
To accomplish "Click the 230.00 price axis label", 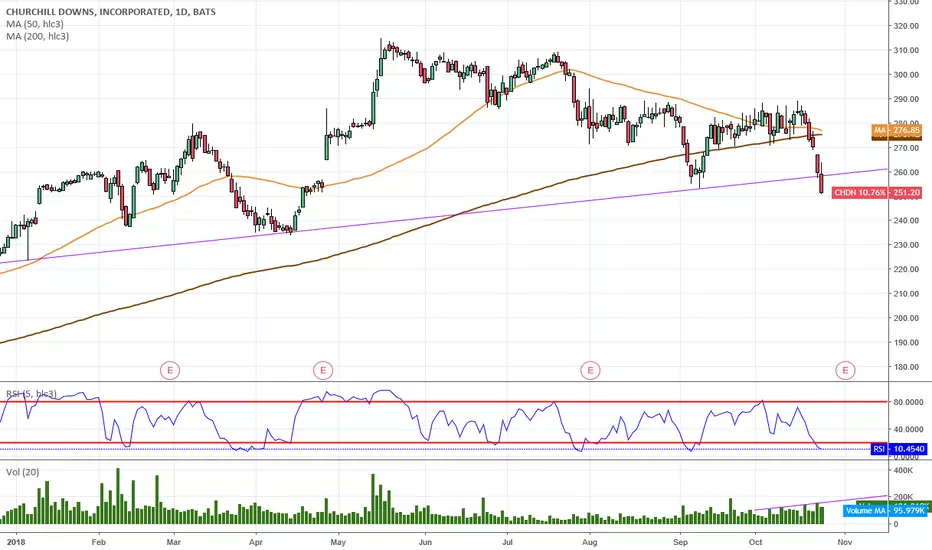I will coord(907,245).
